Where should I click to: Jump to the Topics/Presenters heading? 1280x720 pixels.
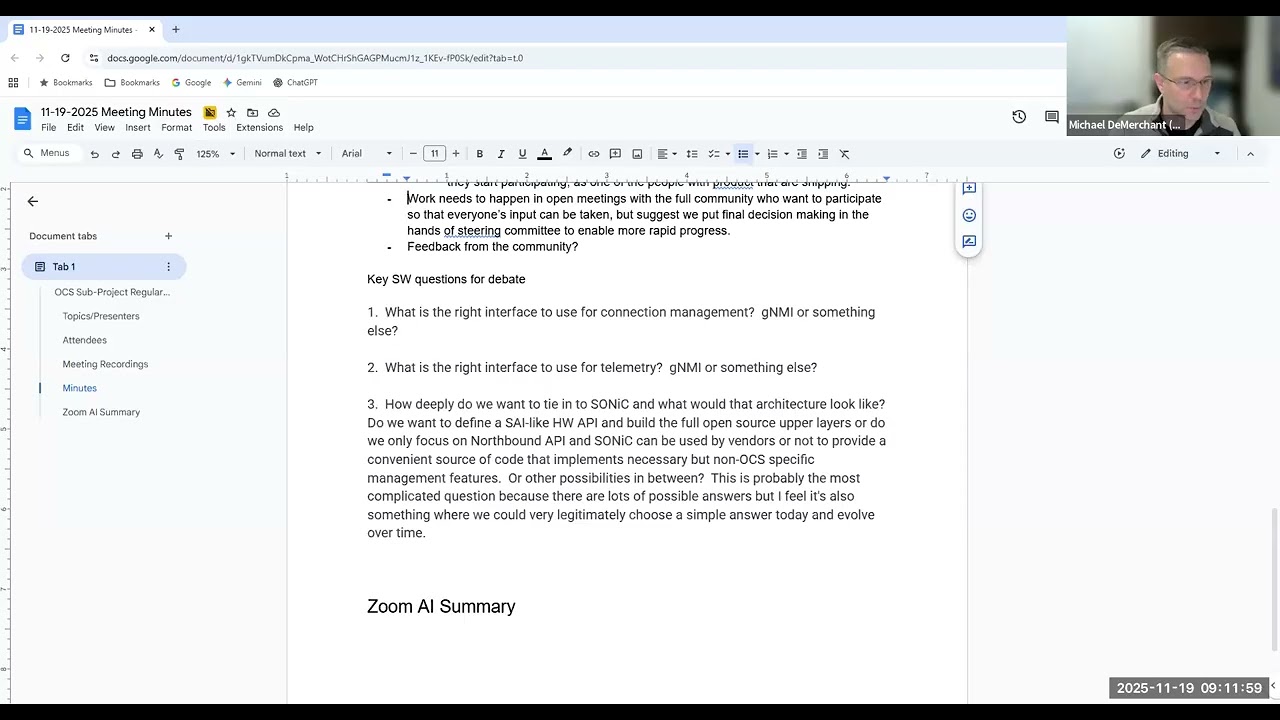(x=101, y=316)
